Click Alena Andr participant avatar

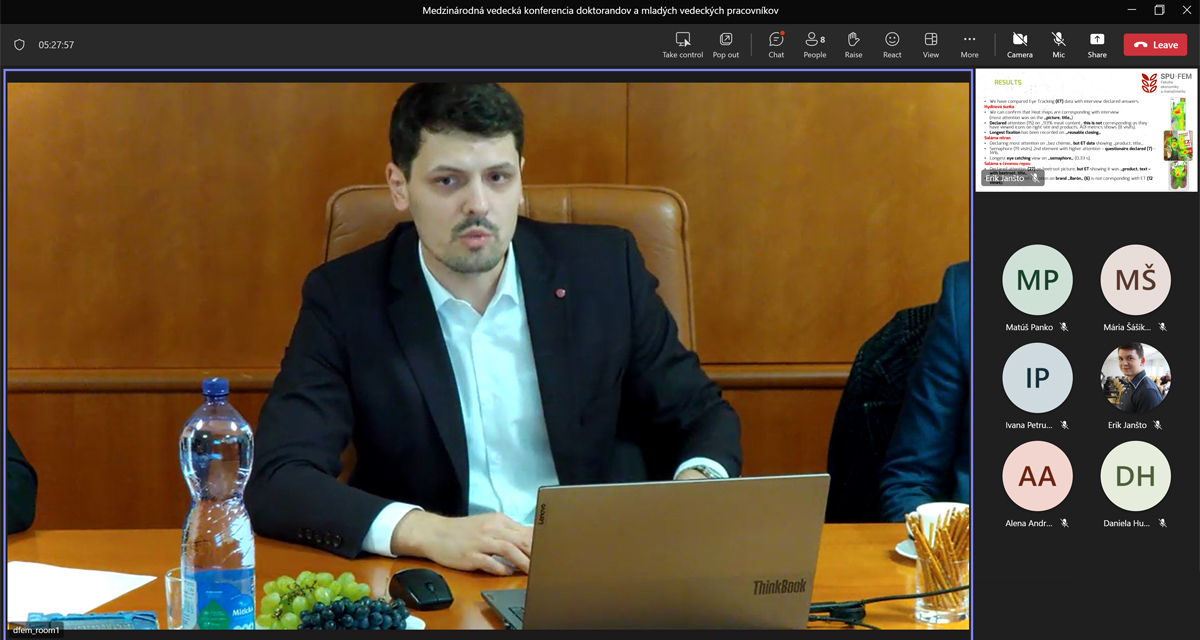1037,476
